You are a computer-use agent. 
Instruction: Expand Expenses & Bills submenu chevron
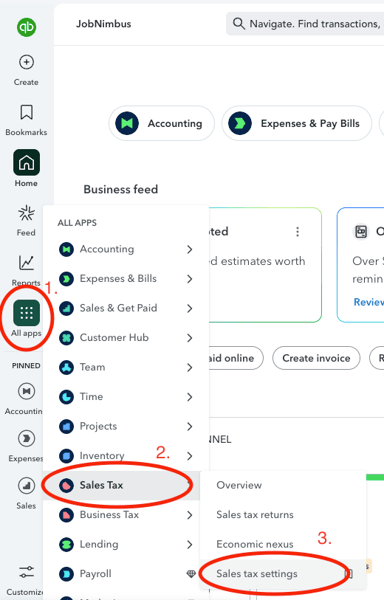pyautogui.click(x=190, y=279)
